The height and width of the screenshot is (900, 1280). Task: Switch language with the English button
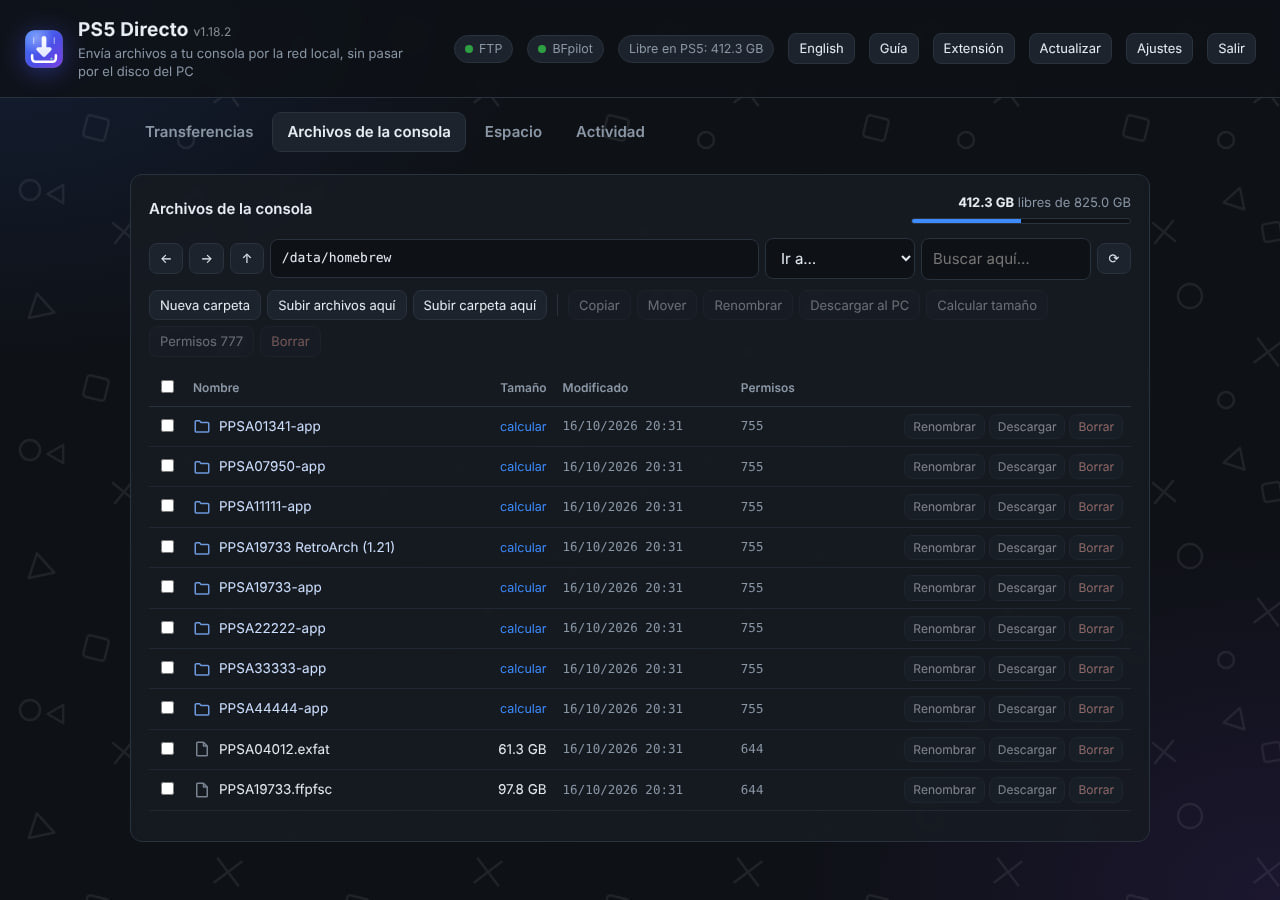(x=821, y=49)
